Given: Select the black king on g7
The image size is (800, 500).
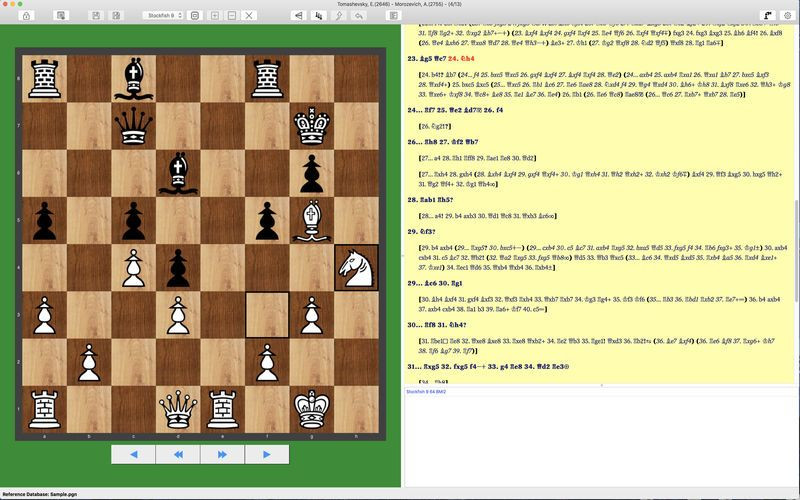Looking at the screenshot, I should 312,126.
